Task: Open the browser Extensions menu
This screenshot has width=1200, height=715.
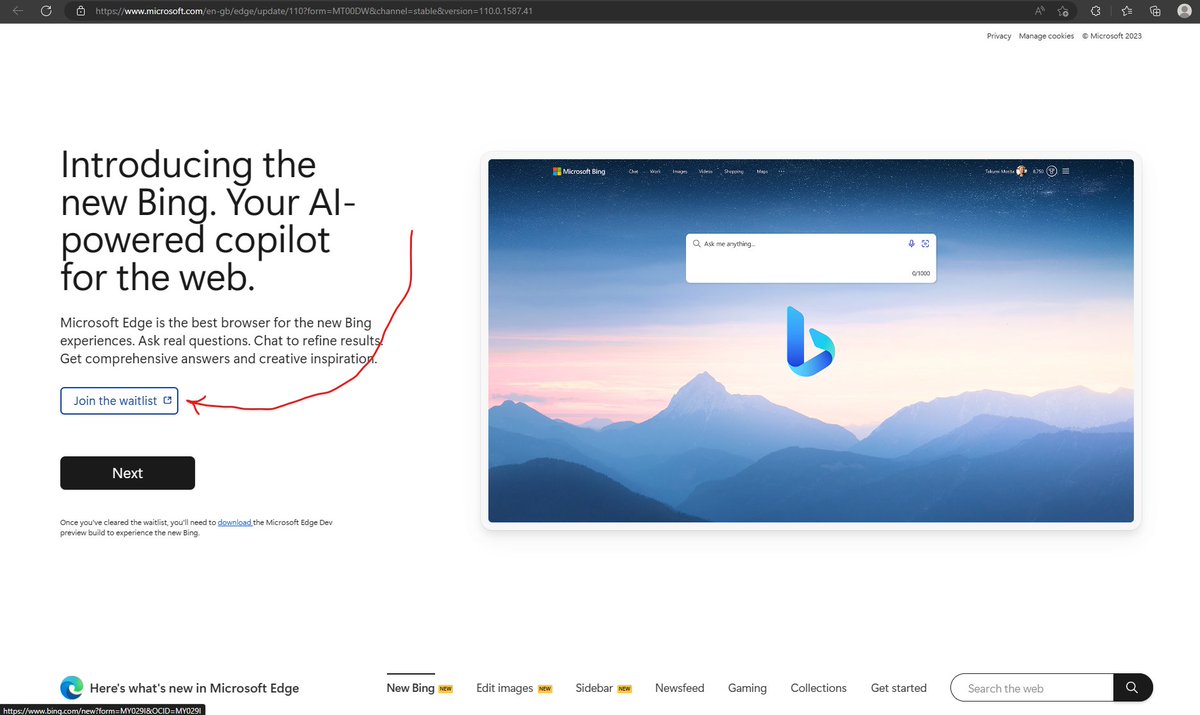Action: point(1096,10)
